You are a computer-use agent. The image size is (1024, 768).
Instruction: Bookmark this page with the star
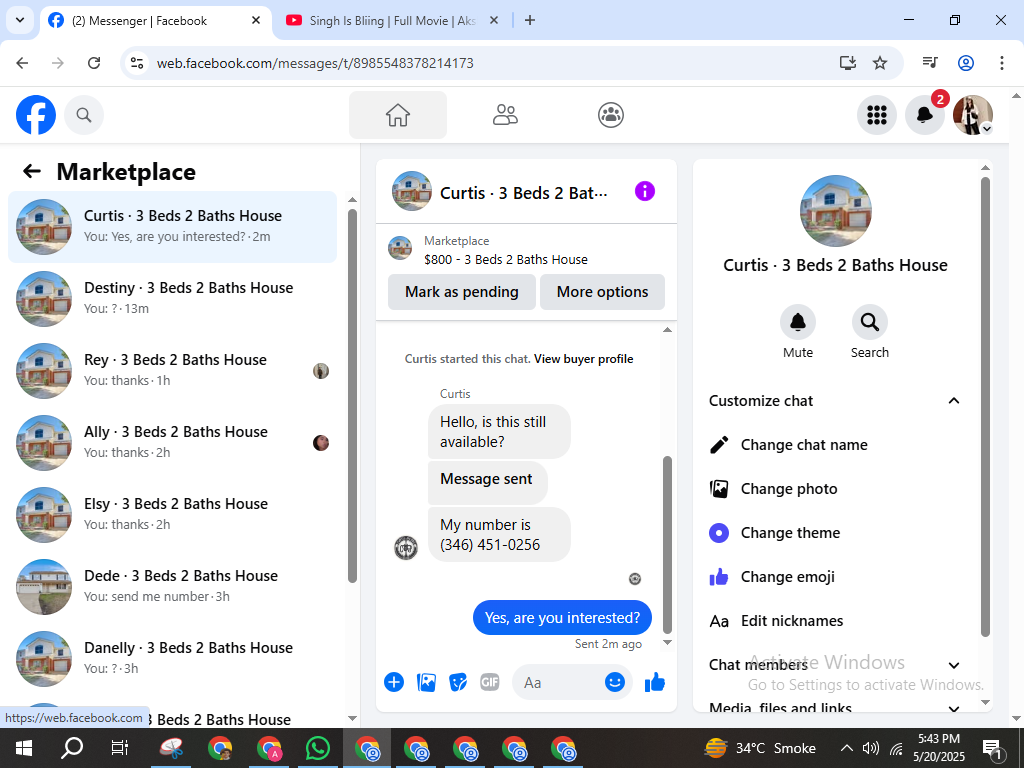coord(880,63)
